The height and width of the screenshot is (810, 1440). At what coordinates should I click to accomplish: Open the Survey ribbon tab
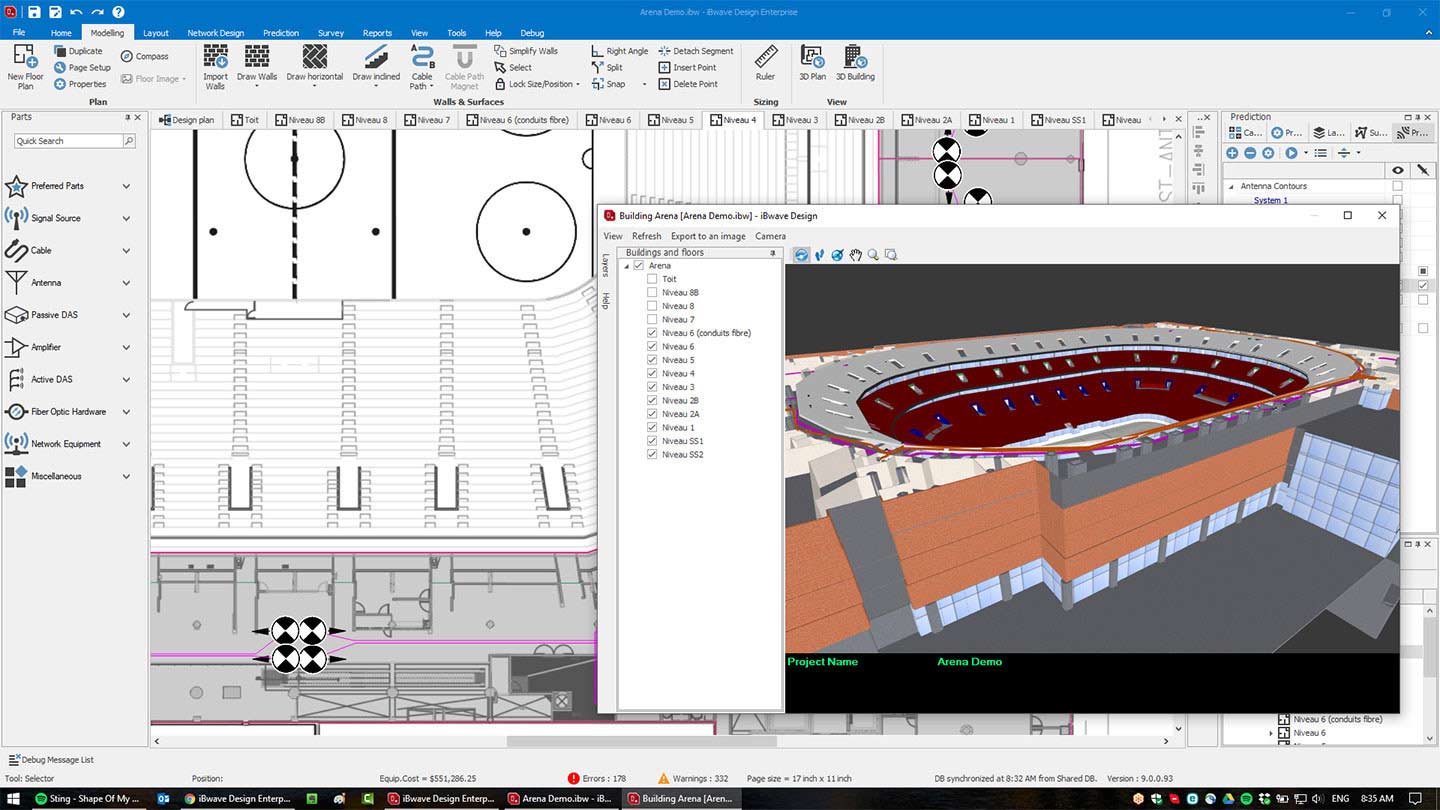coord(331,33)
